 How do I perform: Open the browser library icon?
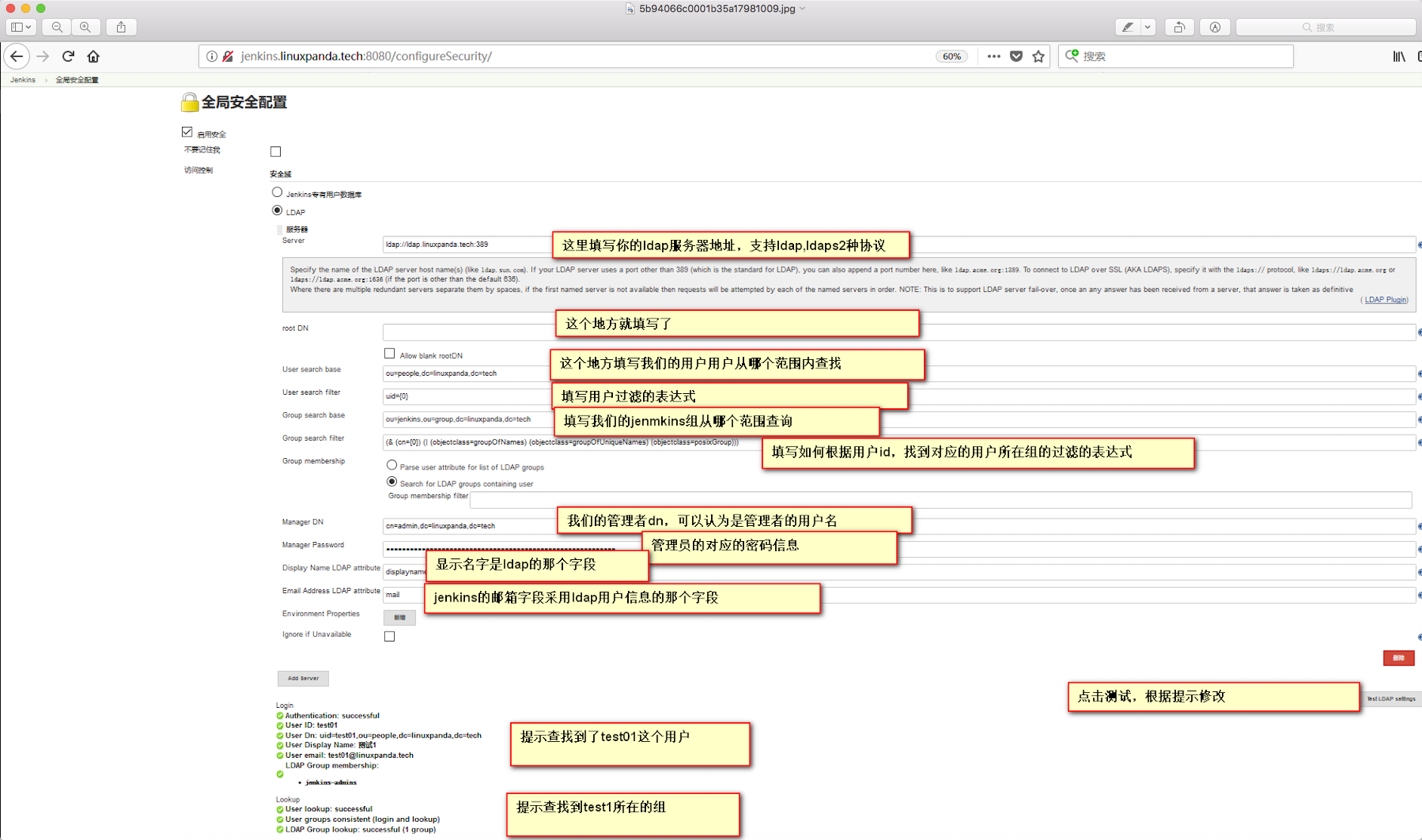click(1399, 57)
